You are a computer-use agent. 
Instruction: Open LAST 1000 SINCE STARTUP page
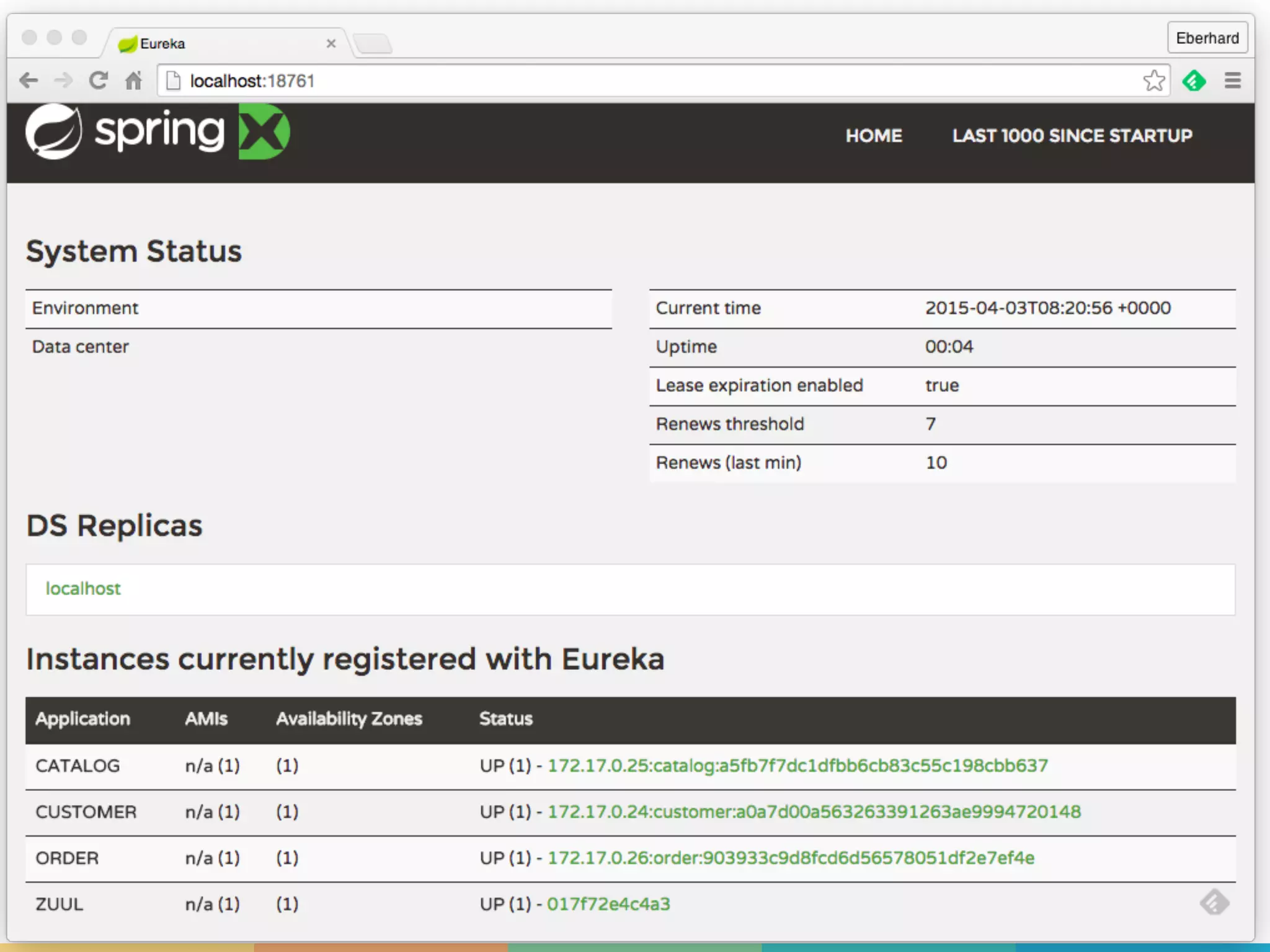(1072, 136)
